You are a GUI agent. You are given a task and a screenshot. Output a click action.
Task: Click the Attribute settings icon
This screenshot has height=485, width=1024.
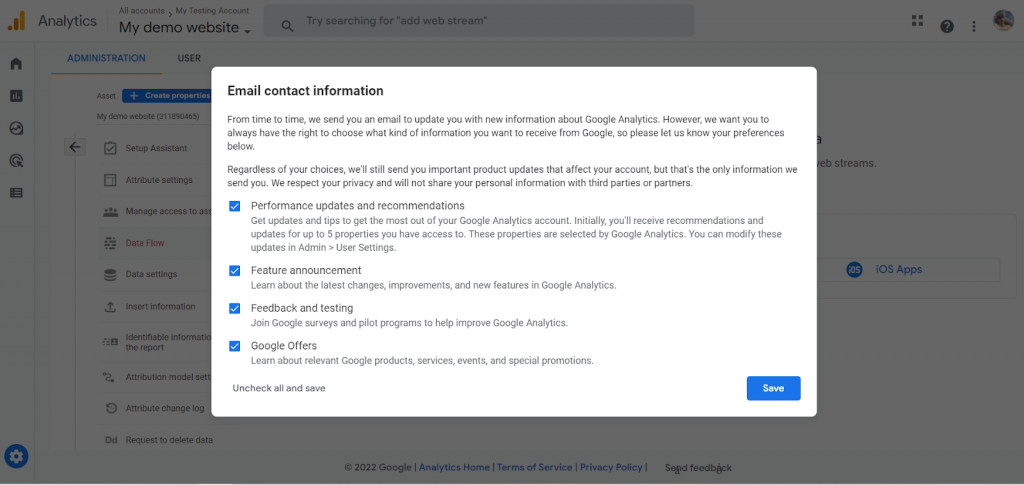coord(110,180)
